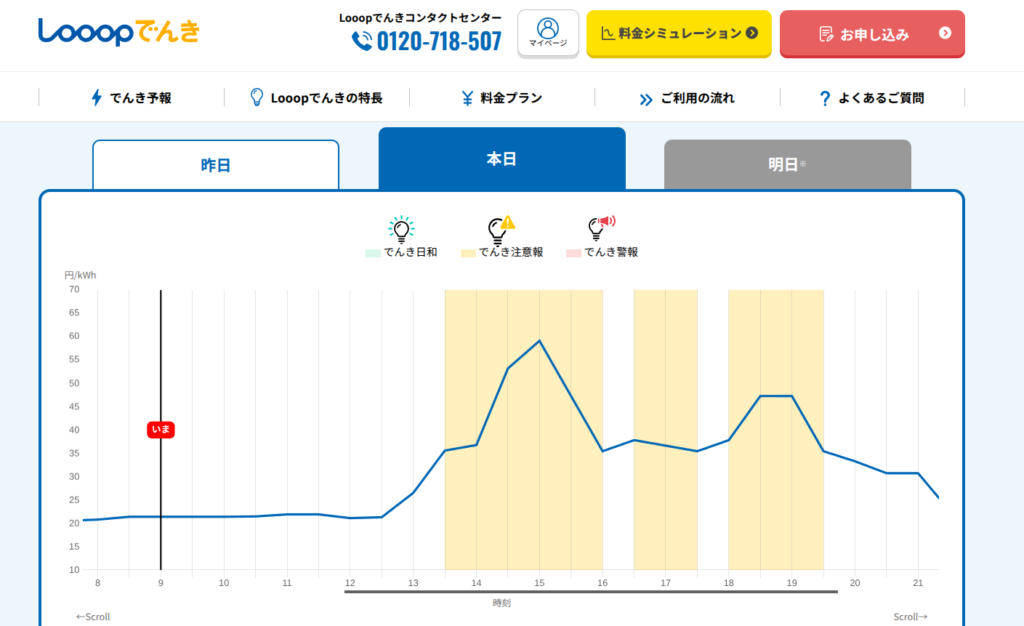Click the Looopでんきコンタクトセンター text
This screenshot has width=1024, height=626.
[x=420, y=18]
